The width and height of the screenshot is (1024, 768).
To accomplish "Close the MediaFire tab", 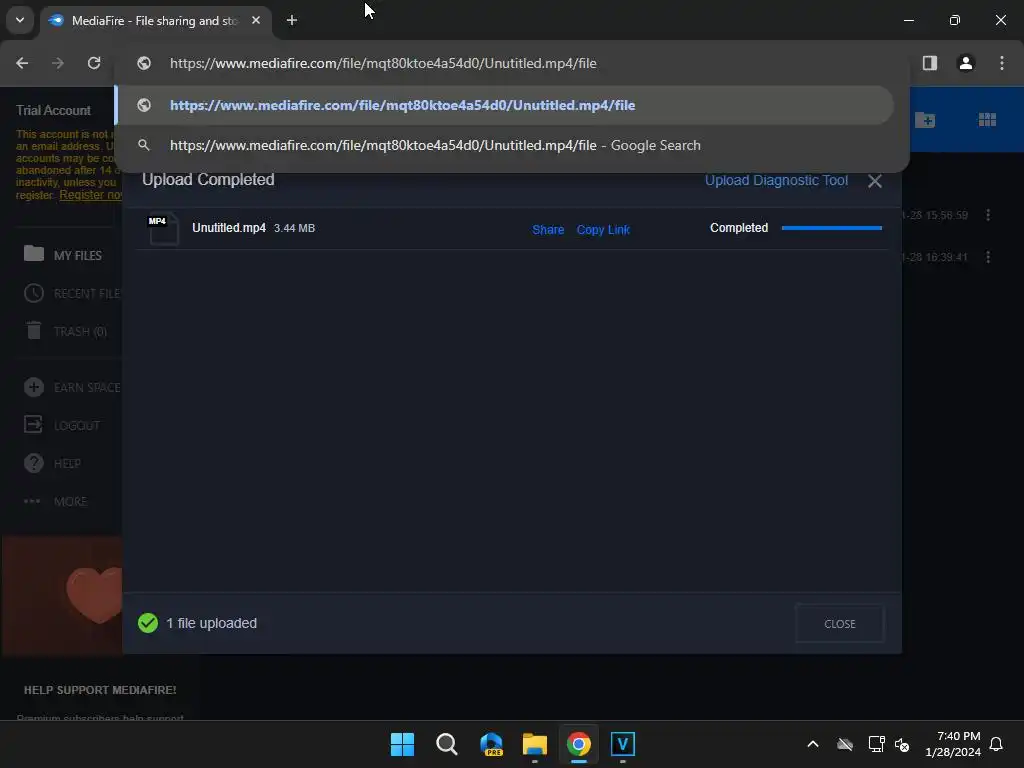I will pos(256,21).
